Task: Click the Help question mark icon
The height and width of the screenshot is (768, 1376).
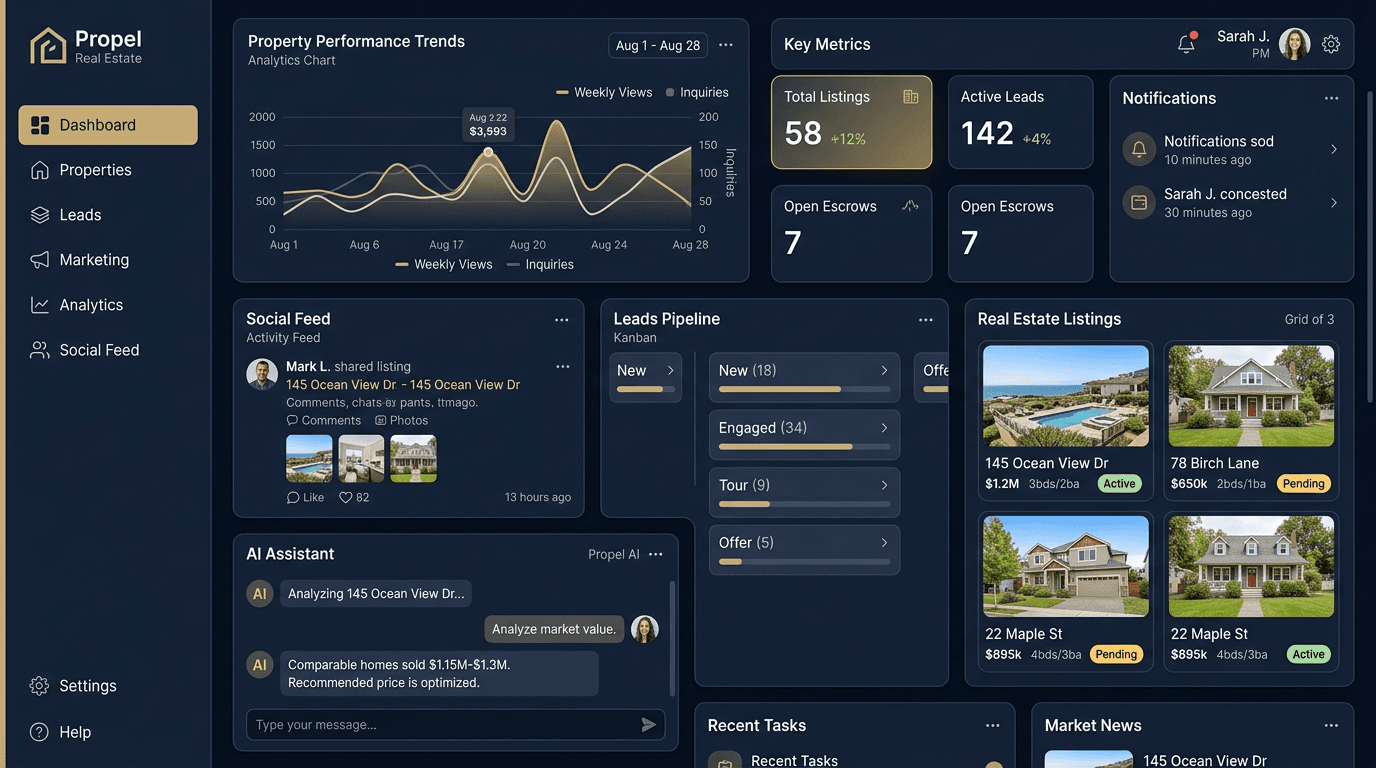Action: pos(39,732)
